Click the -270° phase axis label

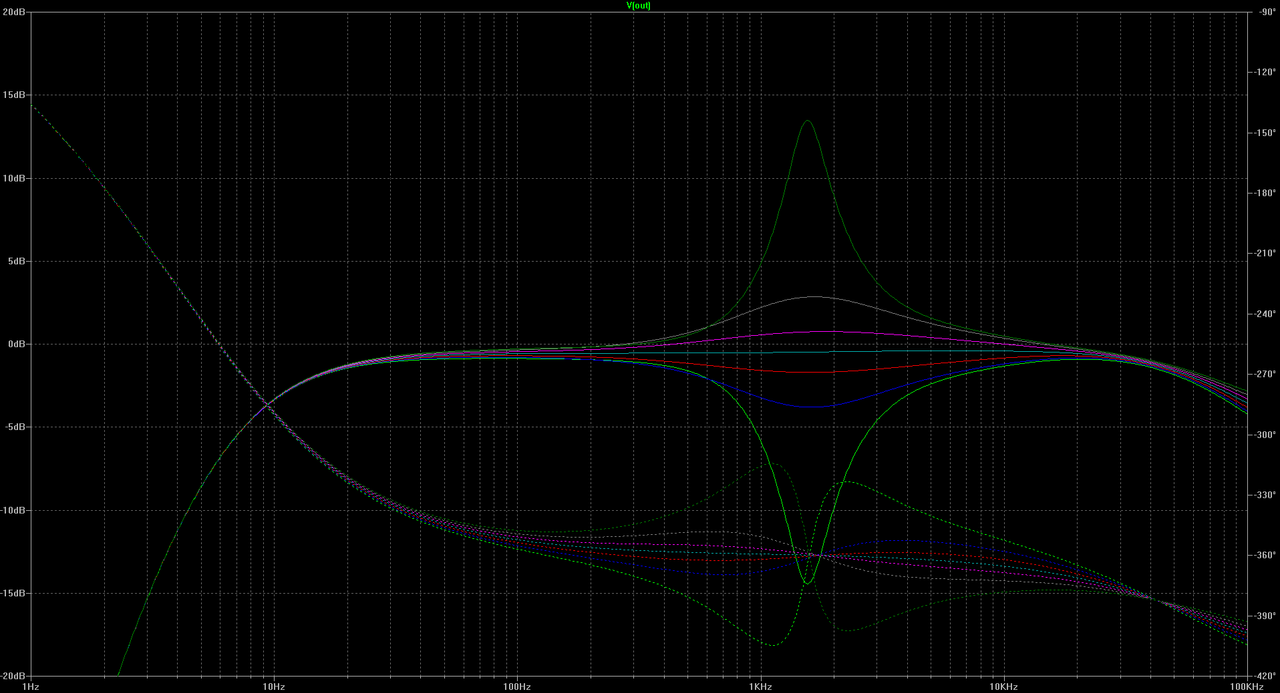tap(1267, 374)
